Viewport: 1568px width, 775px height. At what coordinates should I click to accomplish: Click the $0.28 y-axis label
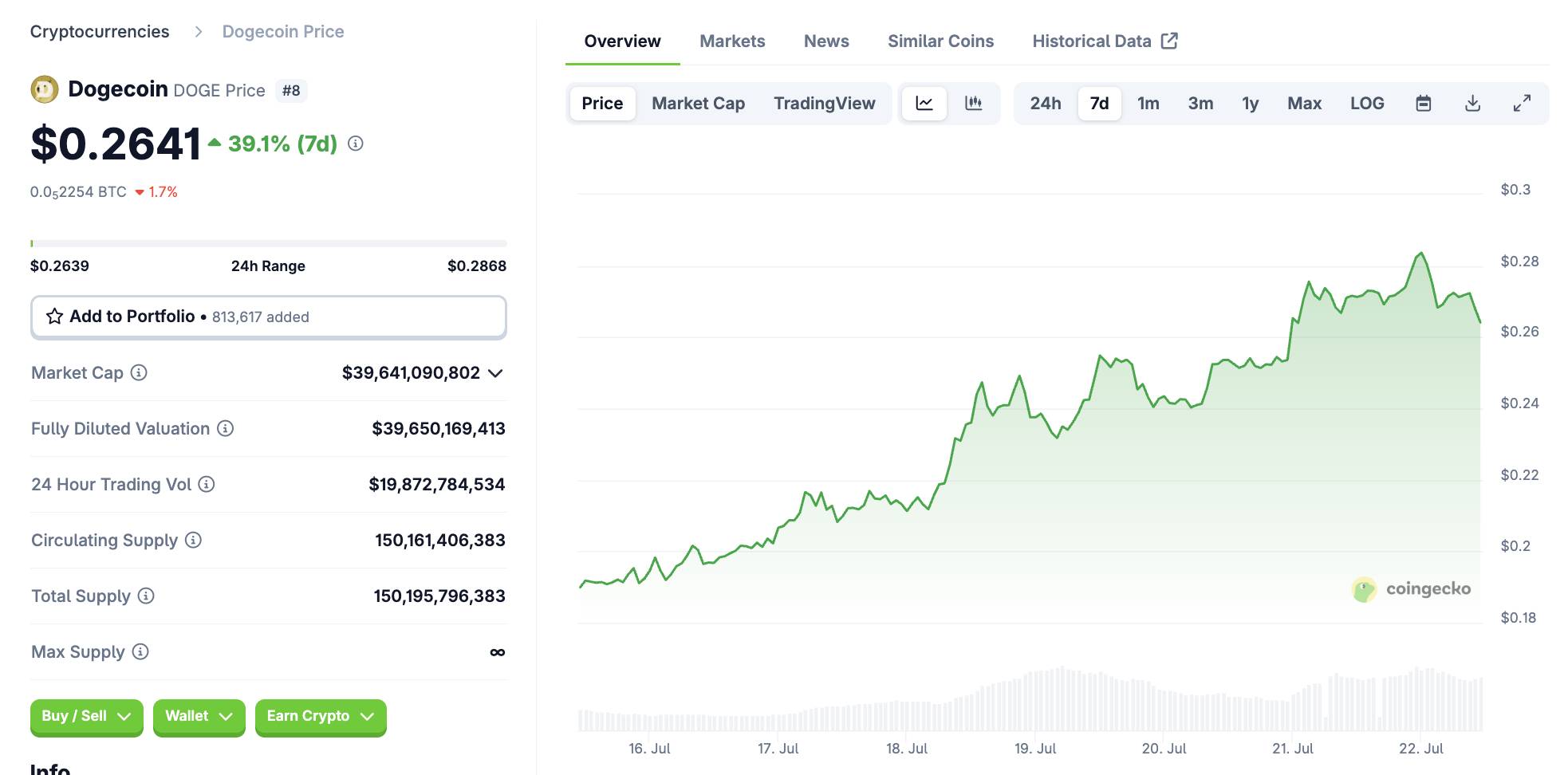(1519, 262)
